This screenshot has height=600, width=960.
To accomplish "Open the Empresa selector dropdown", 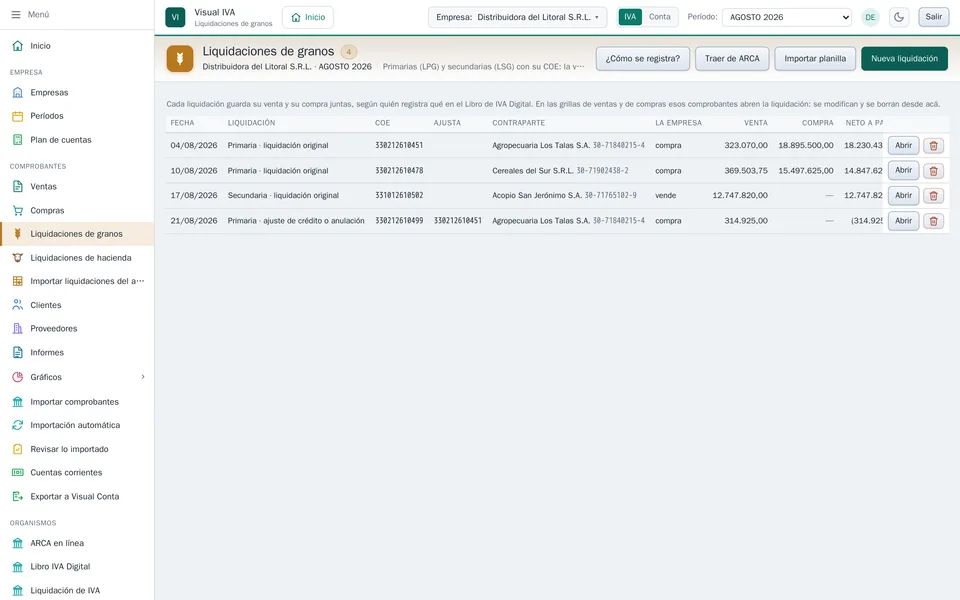I will (517, 17).
